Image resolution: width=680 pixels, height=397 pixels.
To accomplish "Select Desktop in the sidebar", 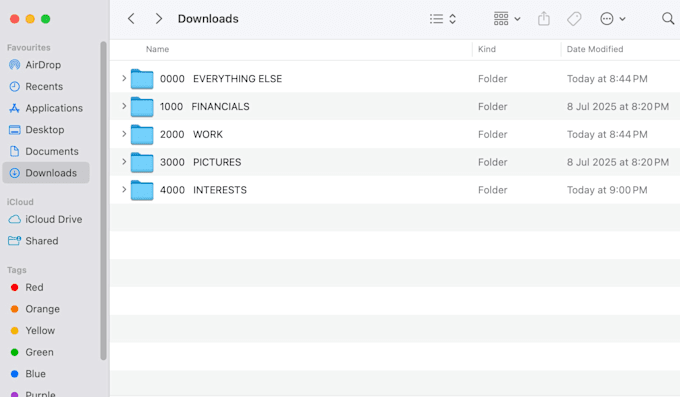I will [46, 130].
